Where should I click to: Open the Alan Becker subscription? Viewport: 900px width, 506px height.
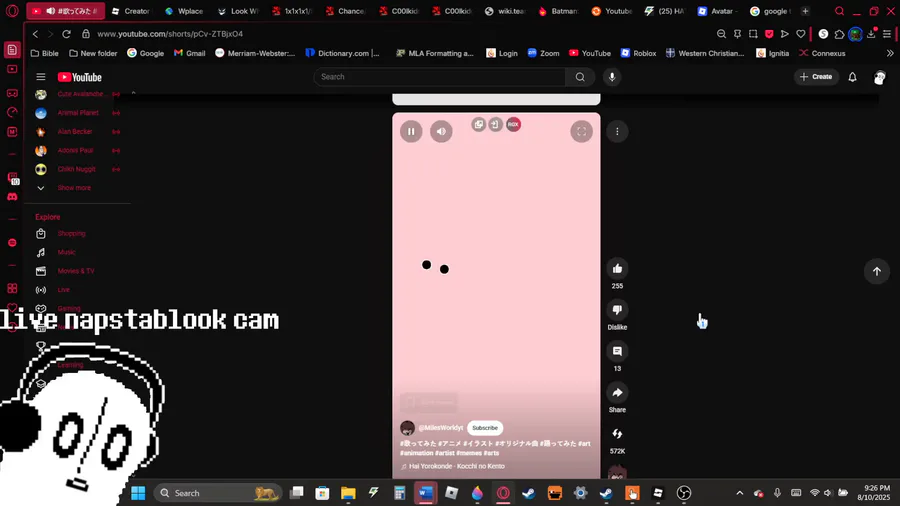pyautogui.click(x=77, y=131)
